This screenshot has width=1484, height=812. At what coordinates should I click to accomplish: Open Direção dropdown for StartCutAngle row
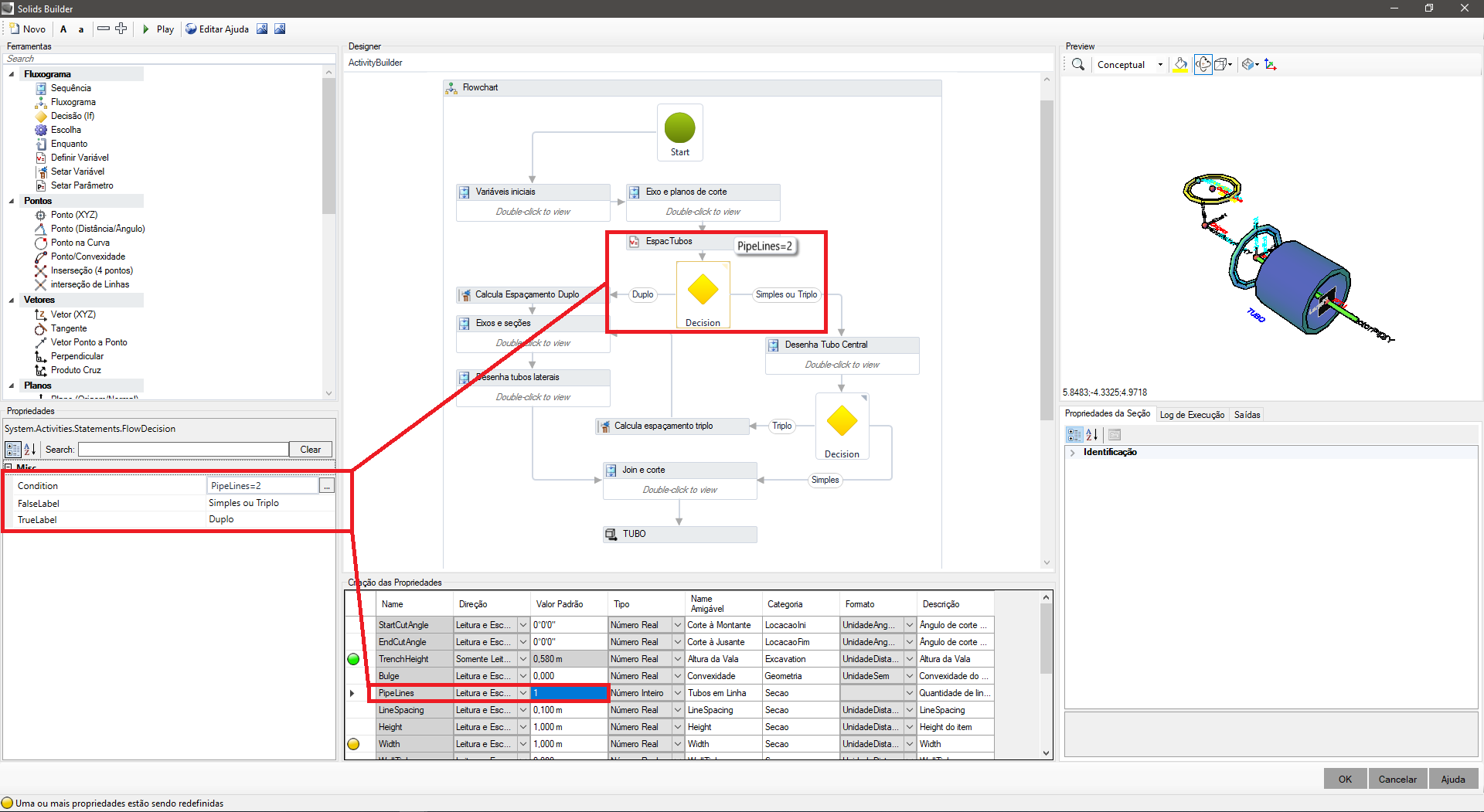click(523, 625)
